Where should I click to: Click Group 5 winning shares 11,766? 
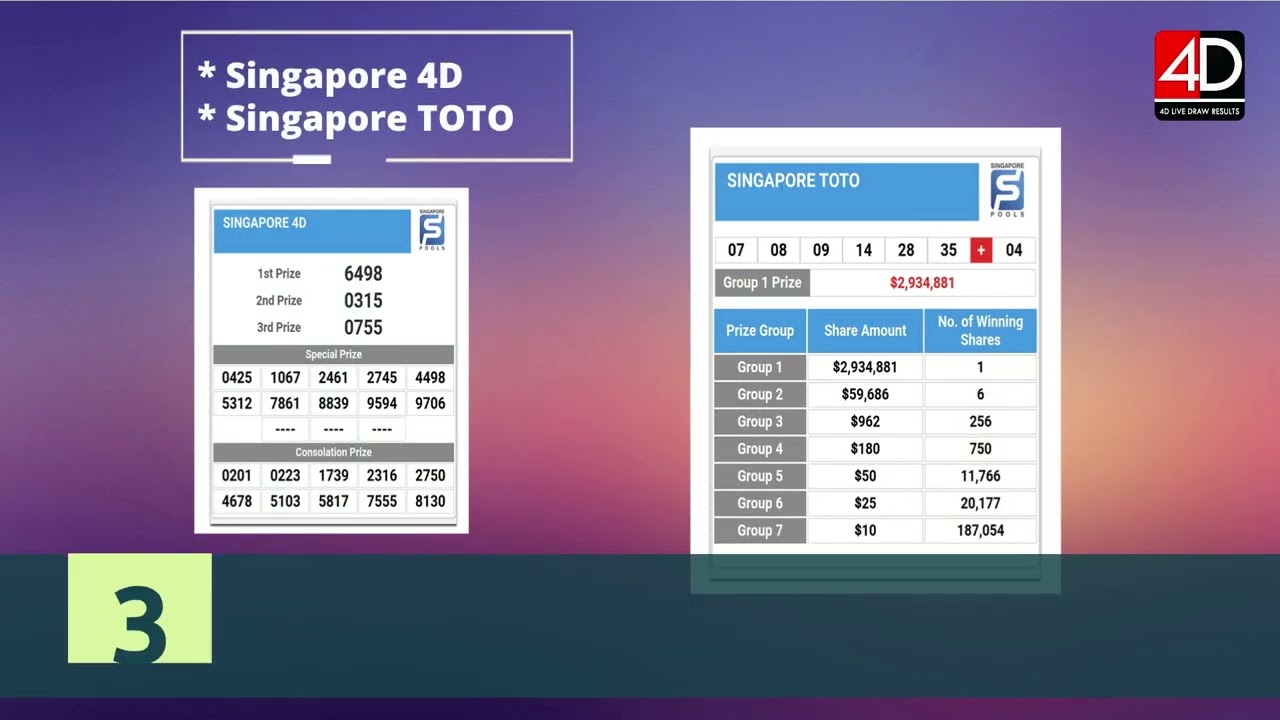click(980, 476)
